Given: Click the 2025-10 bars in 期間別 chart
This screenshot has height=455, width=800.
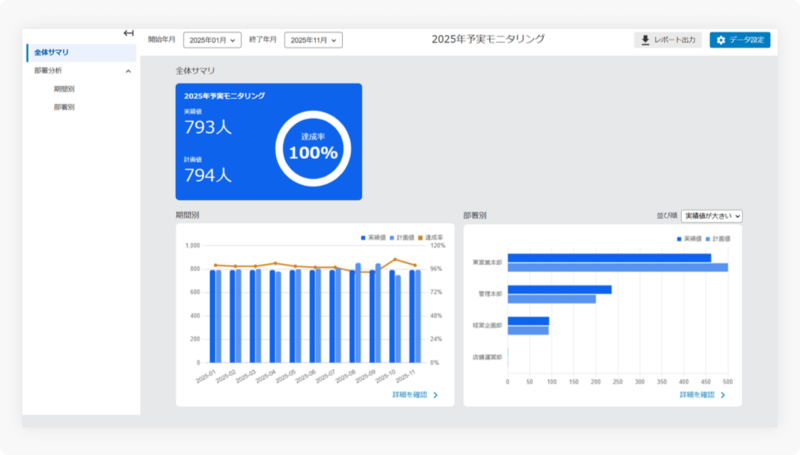Looking at the screenshot, I should (x=395, y=316).
